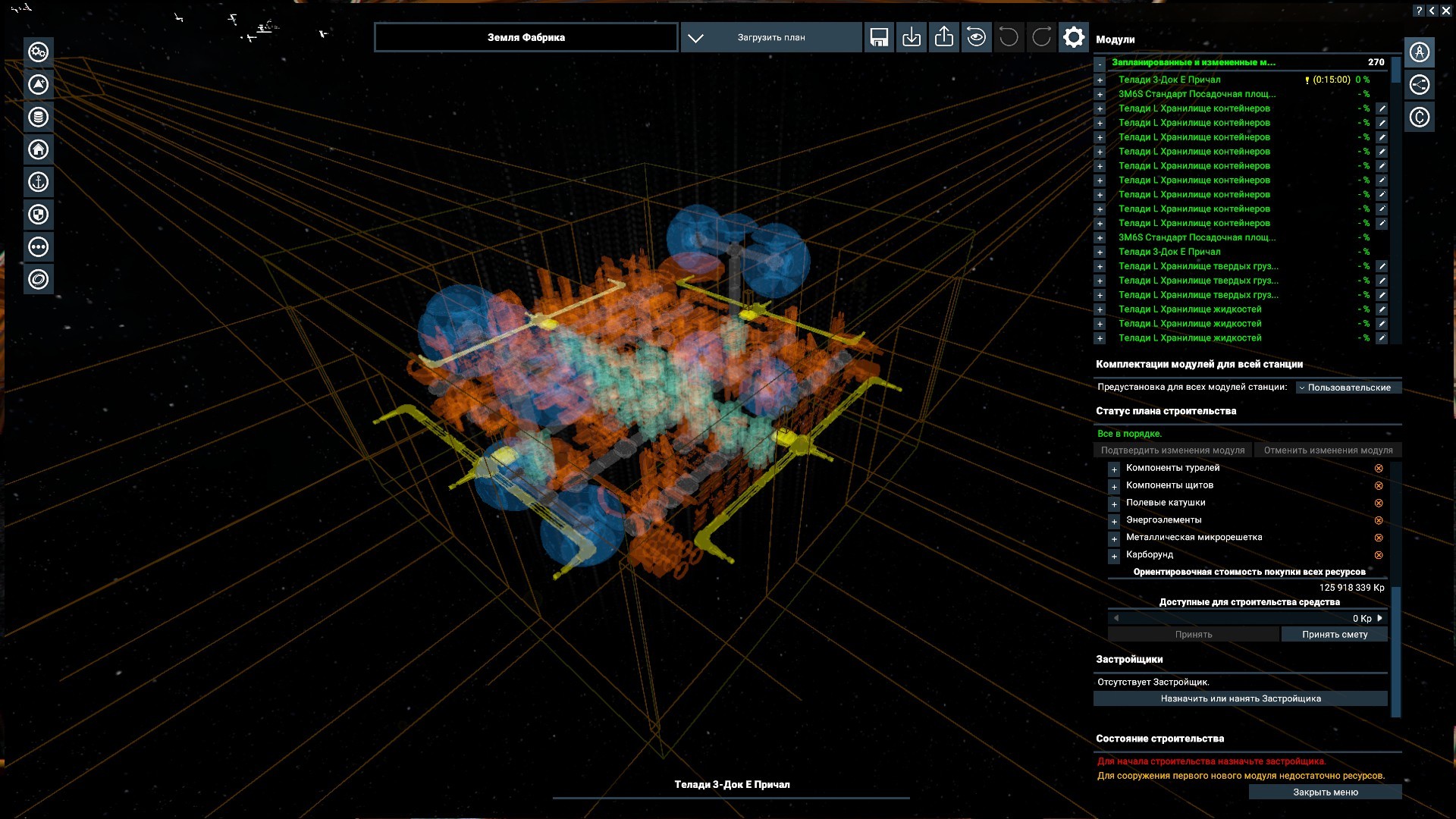Screen dimensions: 1456x819
Task: Select the habitation home category icon
Action: click(39, 149)
